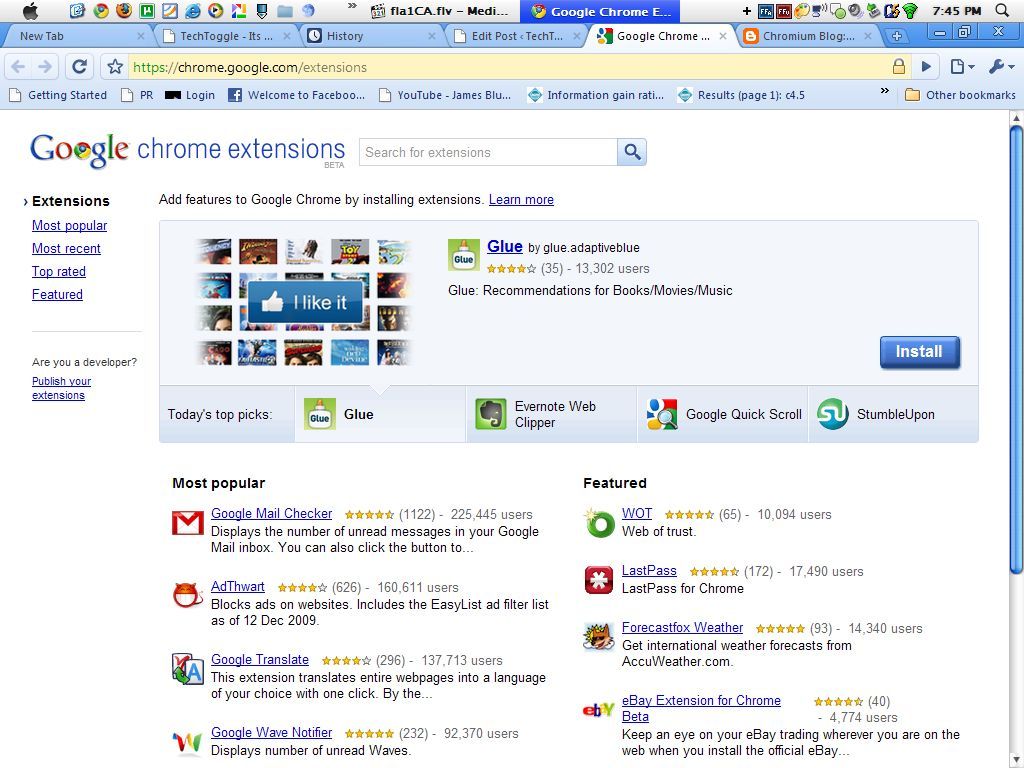The image size is (1024, 768).
Task: Go back to the previous page
Action: (18, 67)
